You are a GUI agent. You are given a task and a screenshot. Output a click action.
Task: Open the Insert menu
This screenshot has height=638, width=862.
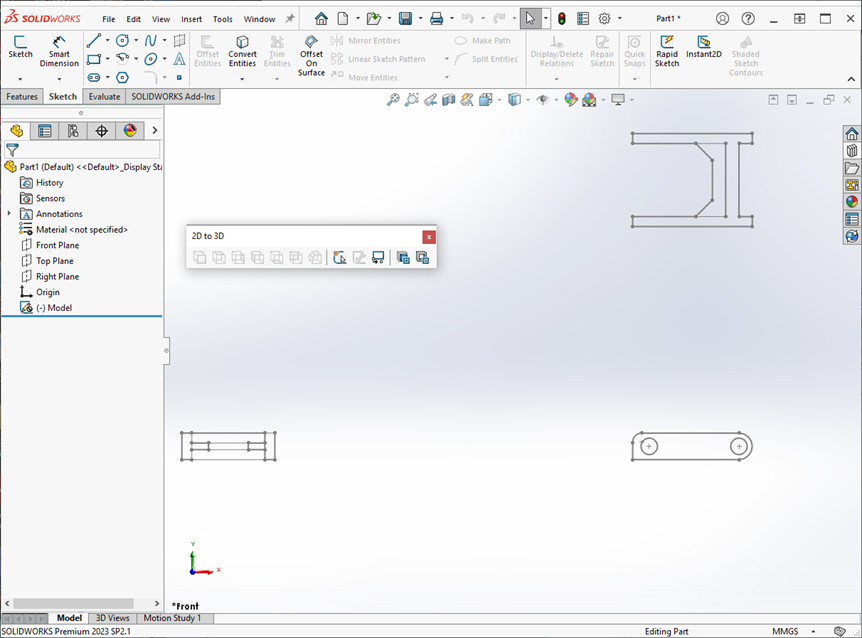(190, 17)
